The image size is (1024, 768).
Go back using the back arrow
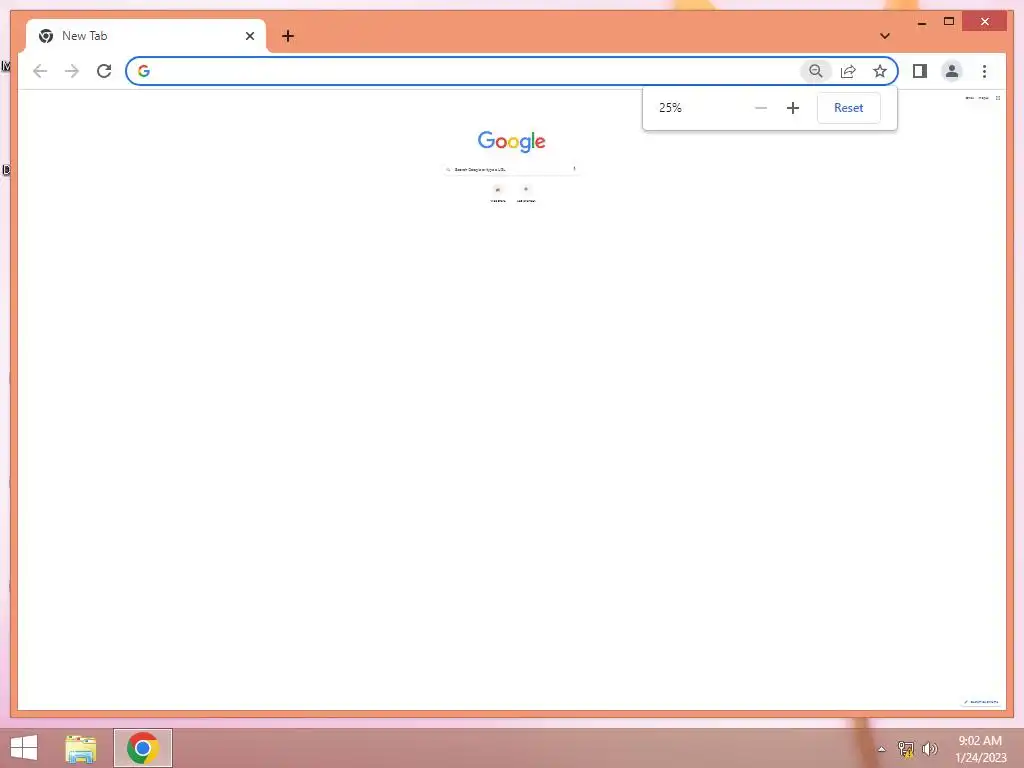pyautogui.click(x=40, y=71)
